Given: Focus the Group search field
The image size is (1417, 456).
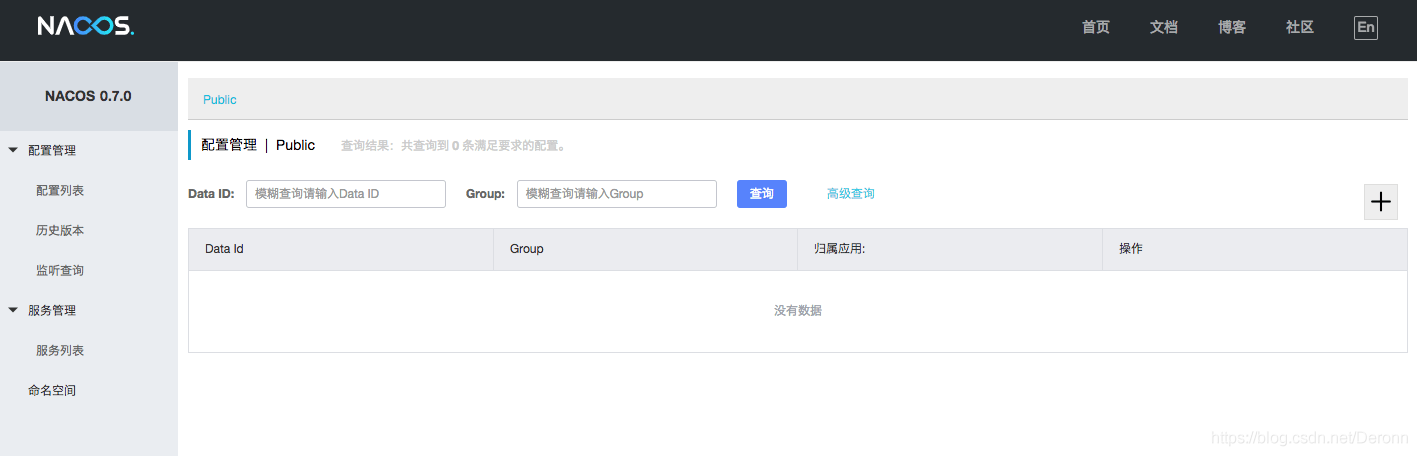Looking at the screenshot, I should [616, 194].
